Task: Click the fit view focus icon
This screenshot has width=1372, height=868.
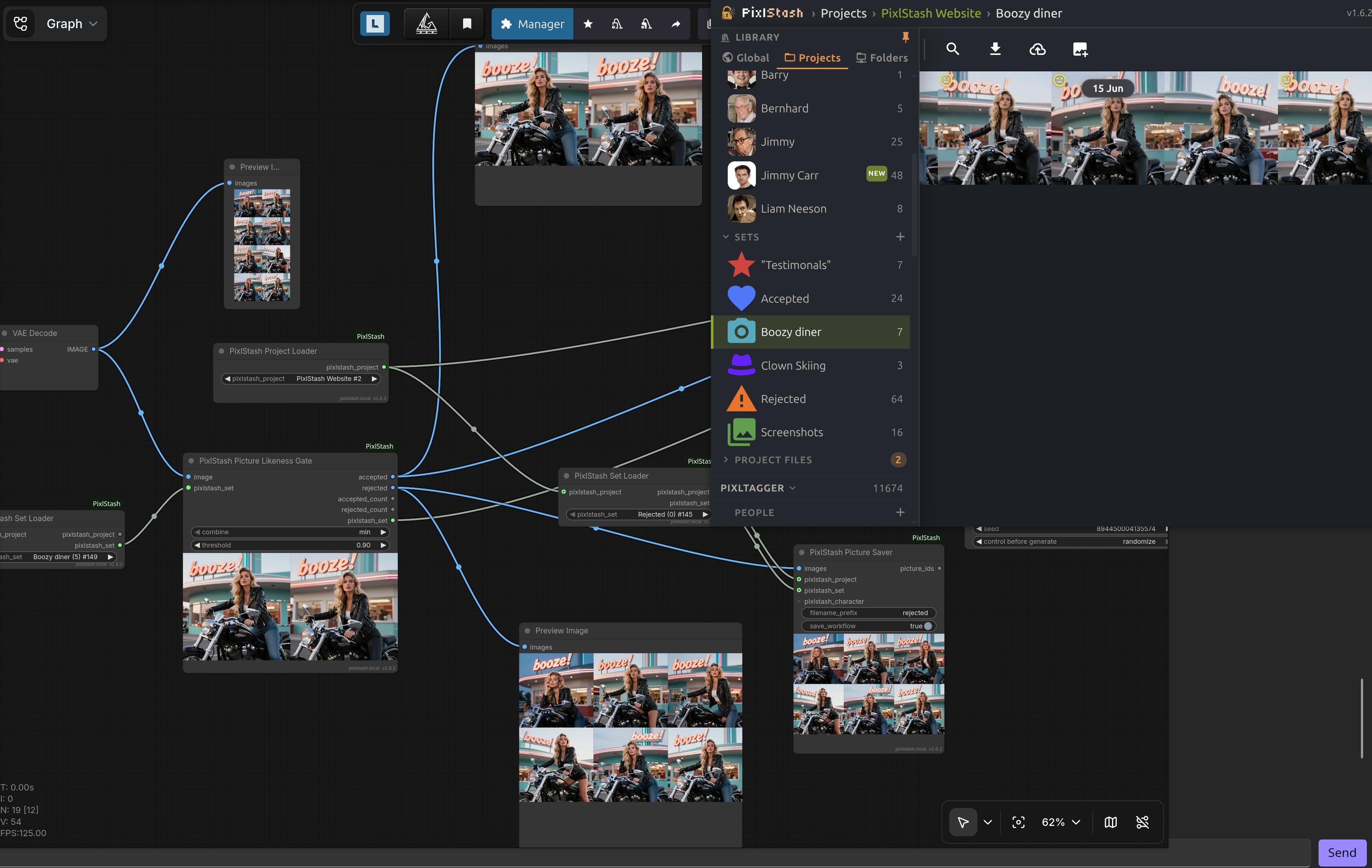Action: click(1018, 822)
